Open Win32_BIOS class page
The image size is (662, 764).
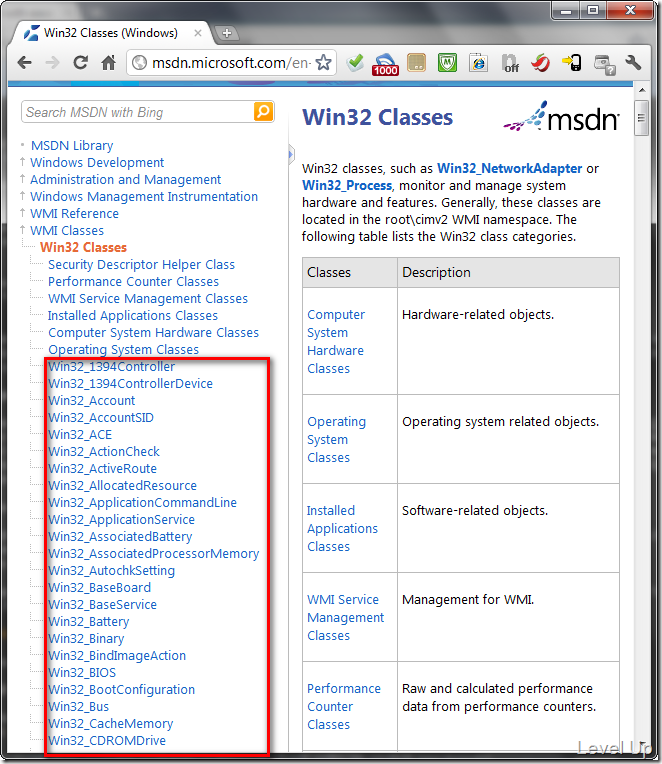[81, 673]
